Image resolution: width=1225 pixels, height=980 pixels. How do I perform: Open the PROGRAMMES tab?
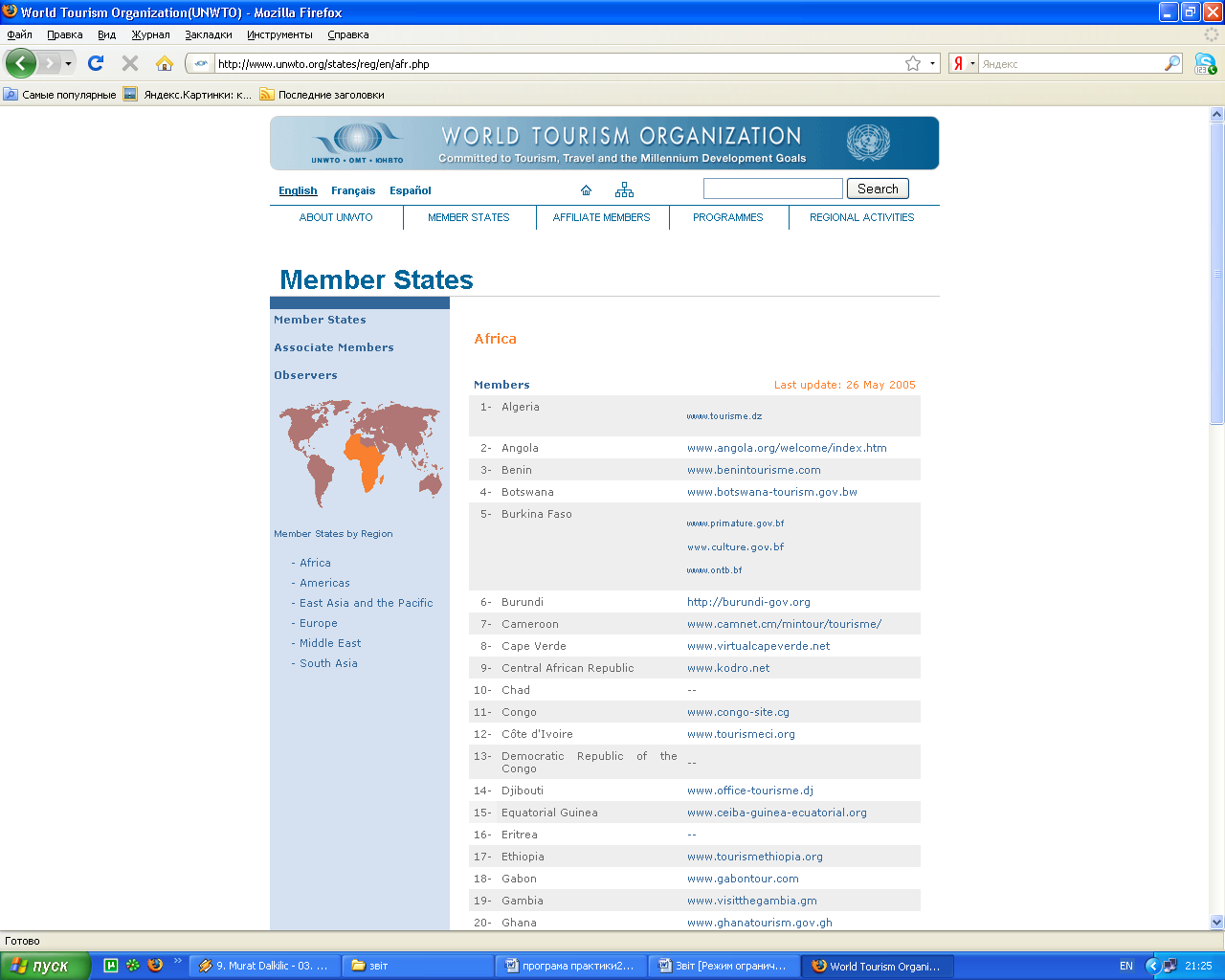[x=728, y=217]
